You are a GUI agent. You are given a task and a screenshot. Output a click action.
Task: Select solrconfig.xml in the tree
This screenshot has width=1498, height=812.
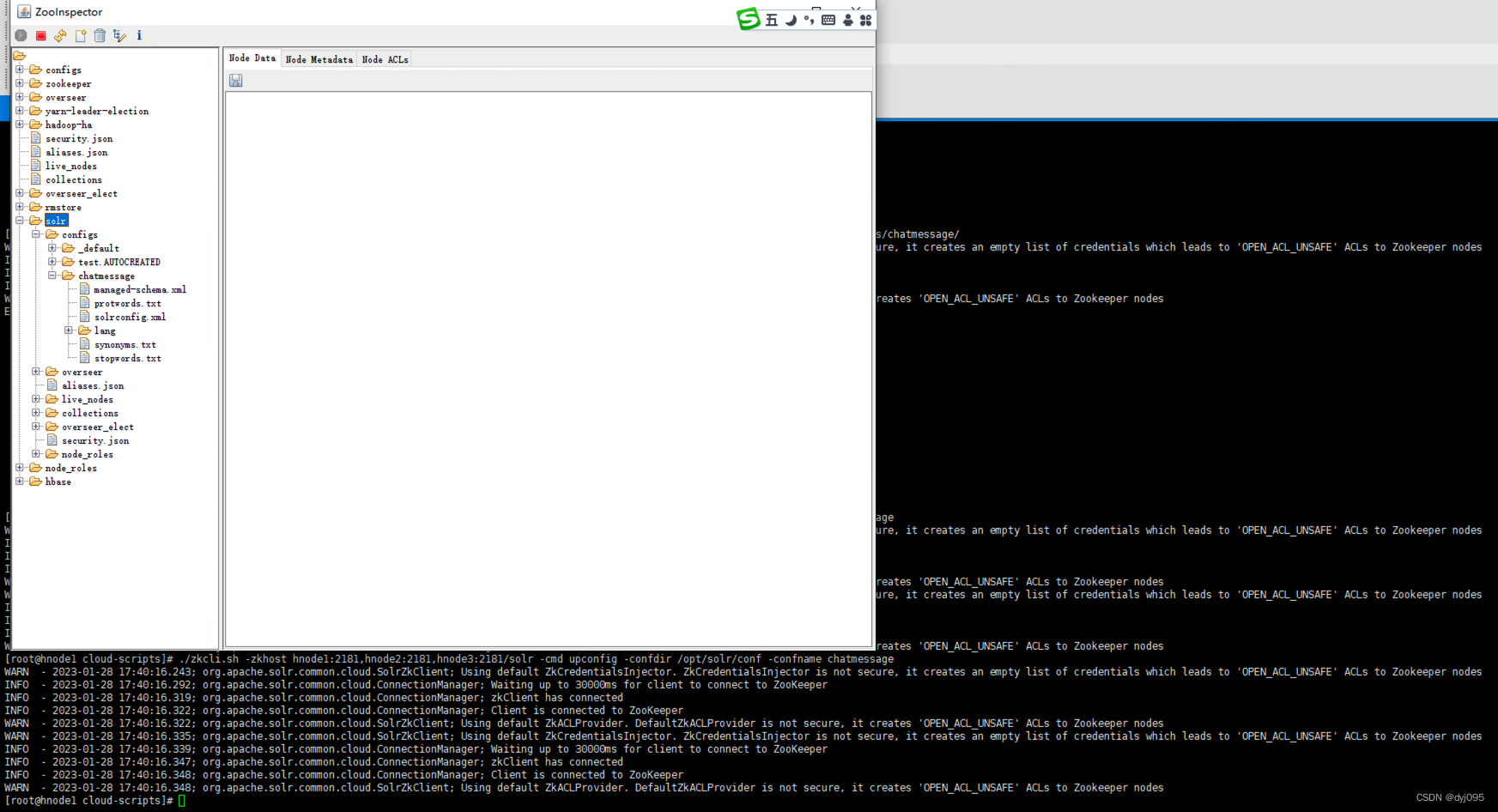click(130, 317)
